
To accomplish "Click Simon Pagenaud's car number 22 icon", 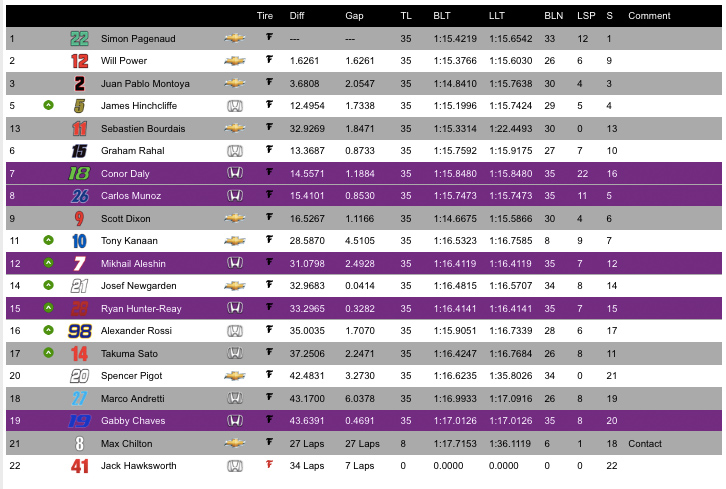I will click(79, 38).
